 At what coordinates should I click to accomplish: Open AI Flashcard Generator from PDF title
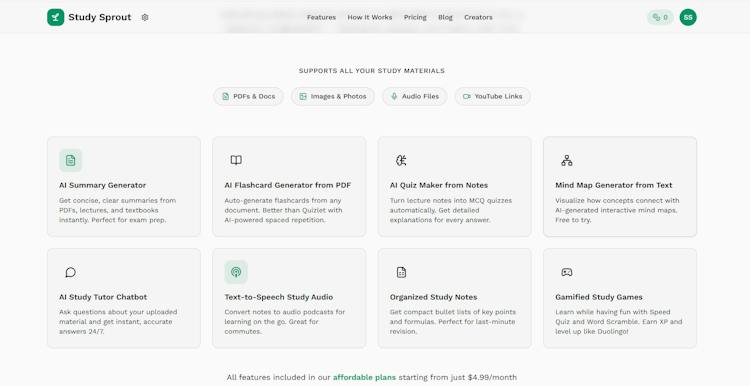(x=288, y=185)
